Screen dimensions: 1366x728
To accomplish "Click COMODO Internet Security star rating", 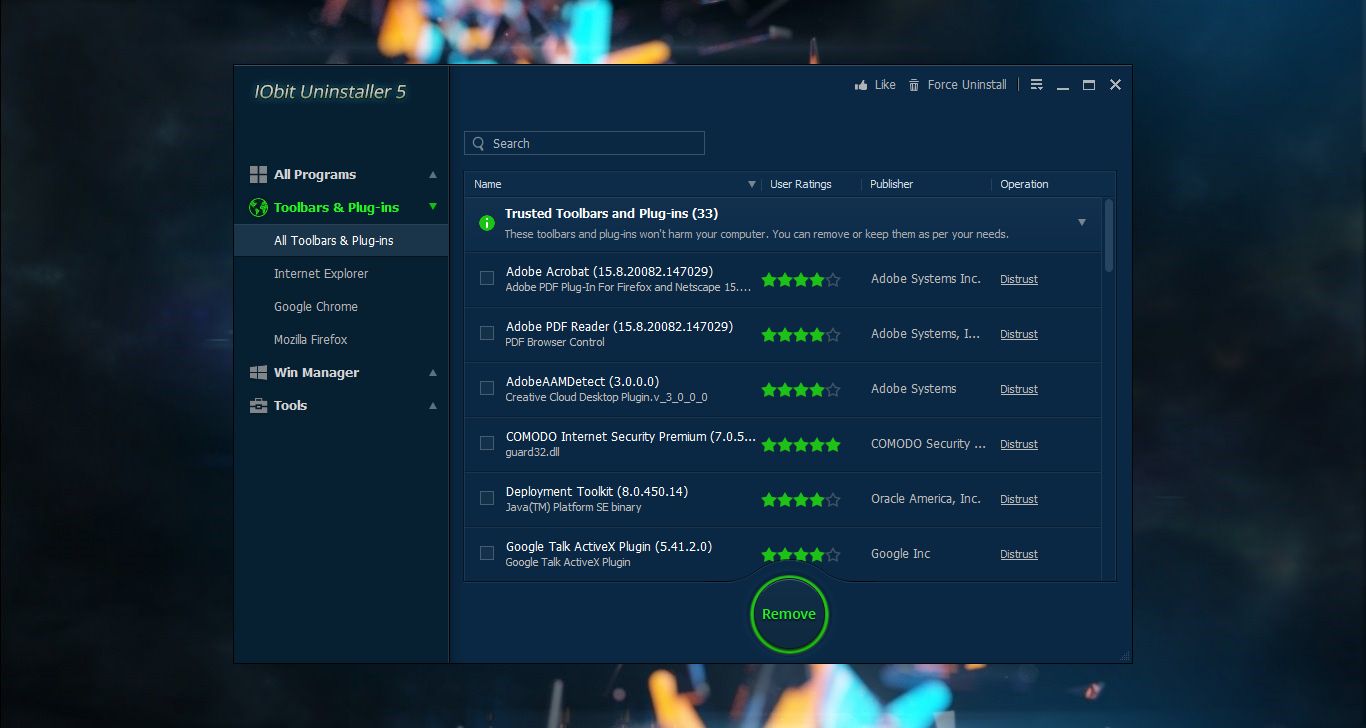I will 801,445.
